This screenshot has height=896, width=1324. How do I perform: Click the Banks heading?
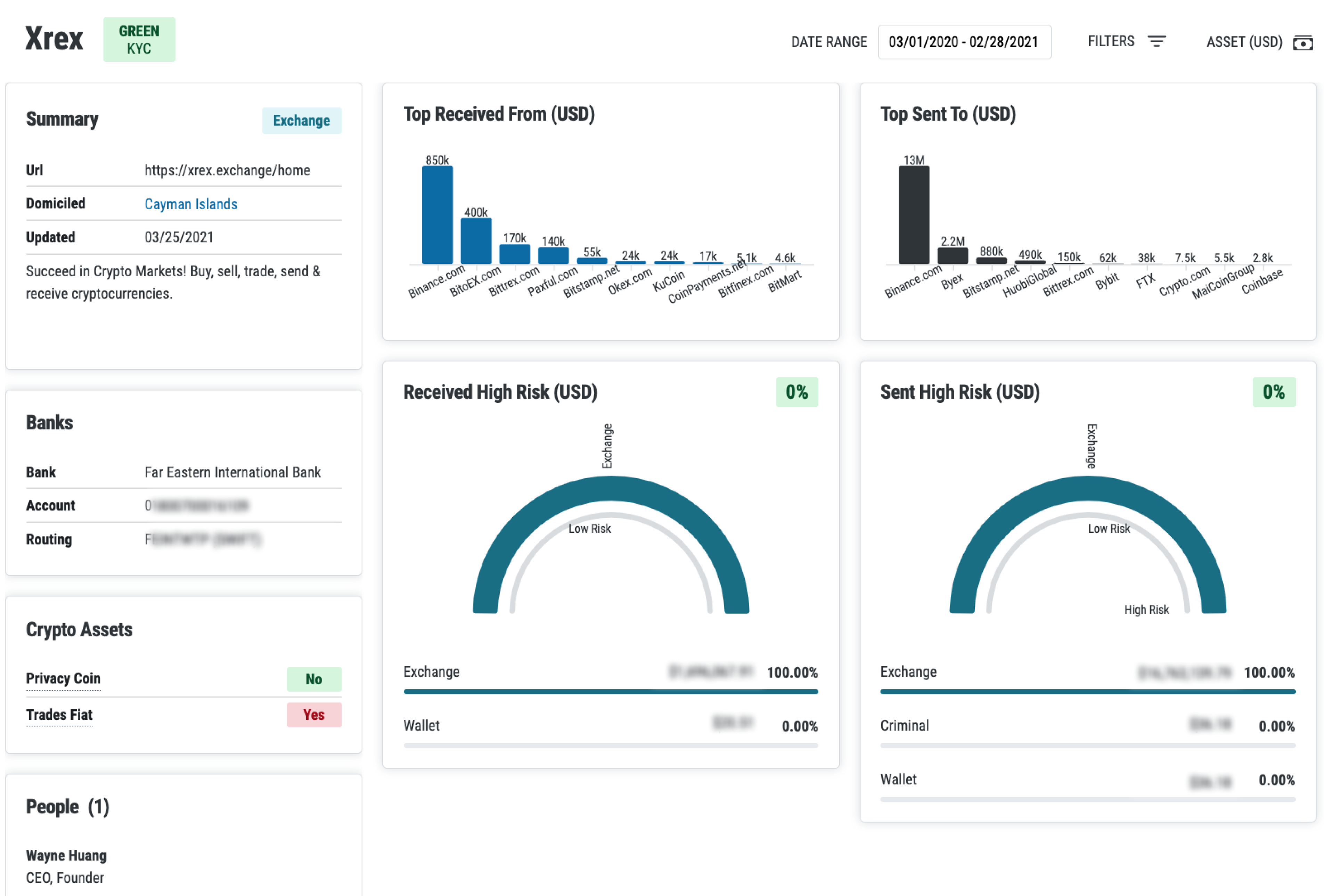pos(50,423)
